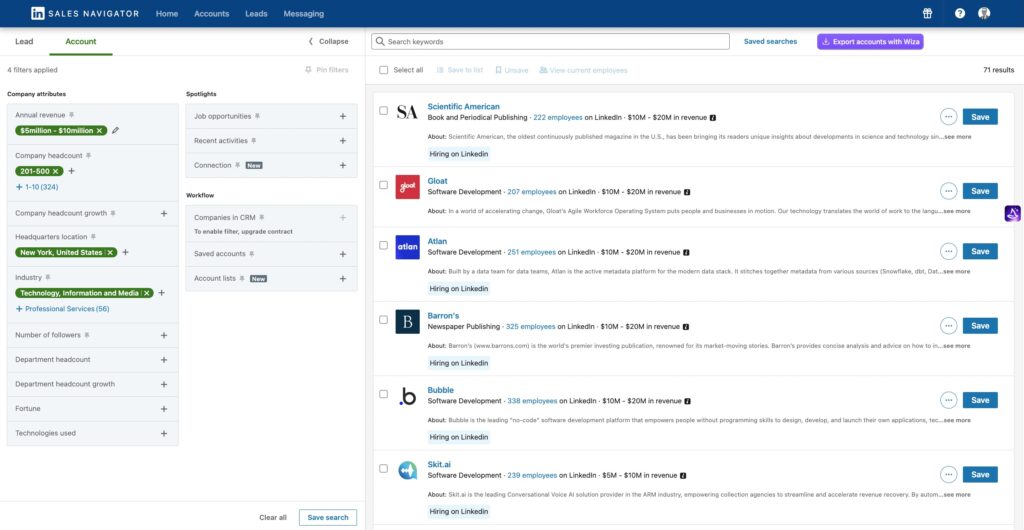Screen dimensions: 1024x530
Task: Open Leads in the top navigation
Action: (256, 13)
